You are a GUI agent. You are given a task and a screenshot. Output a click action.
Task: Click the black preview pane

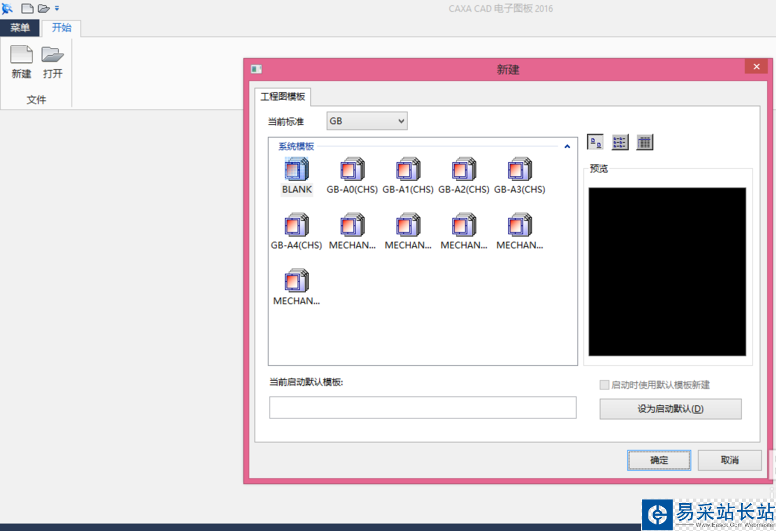(667, 271)
